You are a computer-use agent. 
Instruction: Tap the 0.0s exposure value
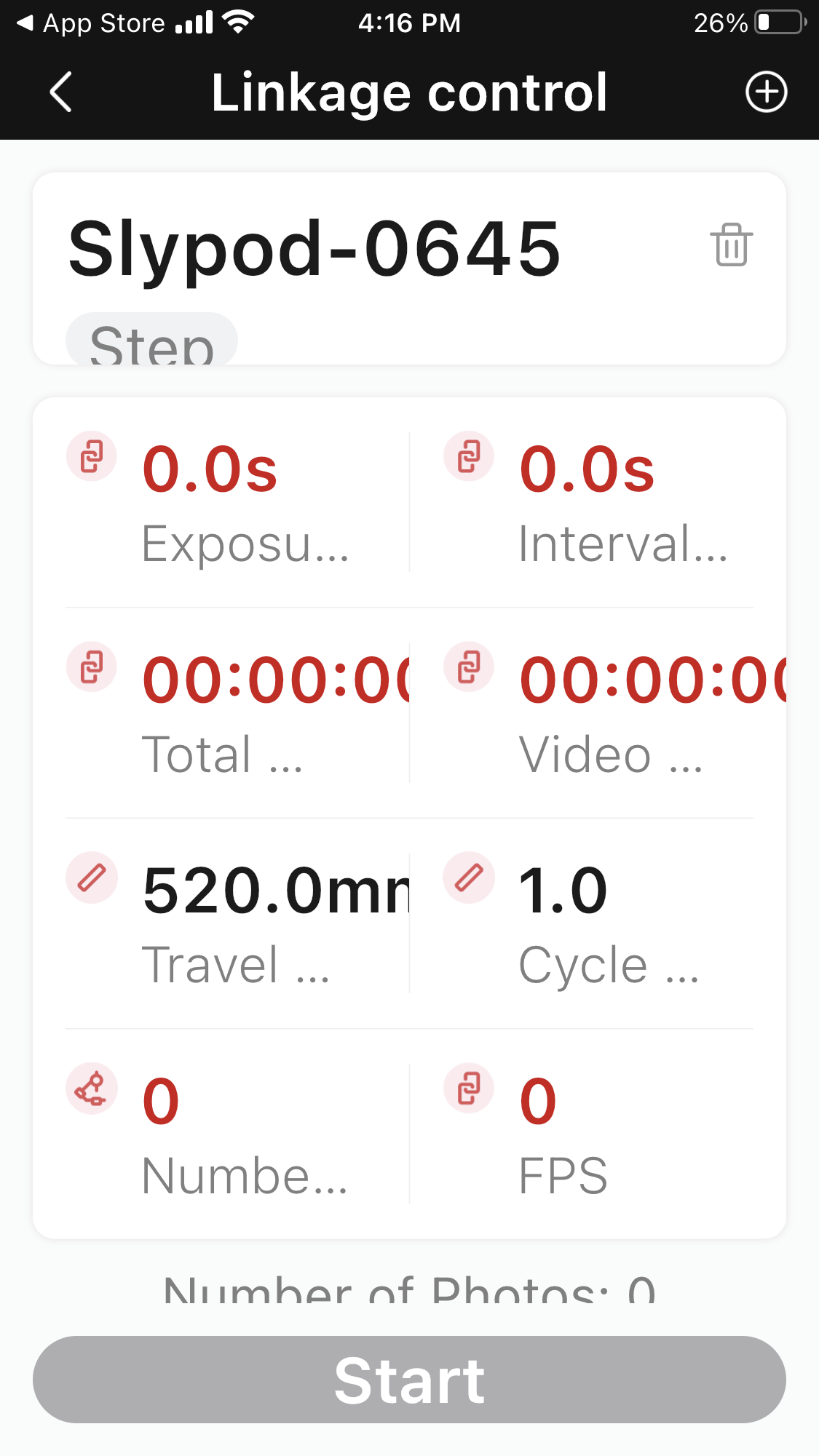click(x=210, y=469)
